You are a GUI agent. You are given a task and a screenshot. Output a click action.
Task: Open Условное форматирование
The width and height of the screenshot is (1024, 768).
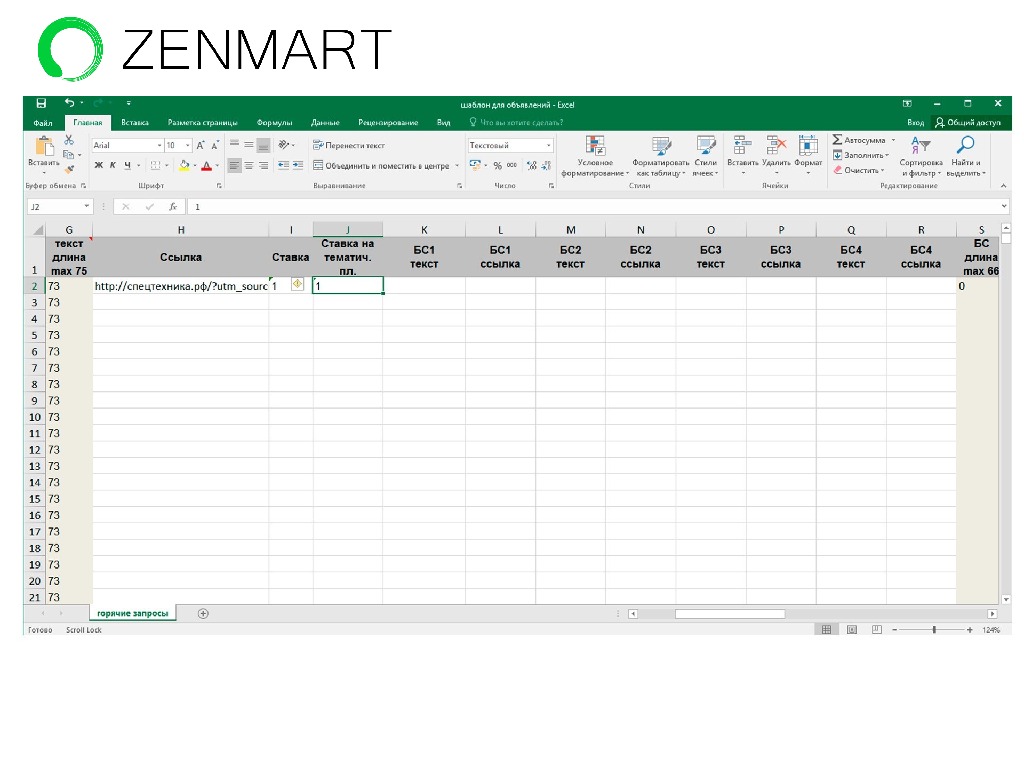tap(595, 157)
